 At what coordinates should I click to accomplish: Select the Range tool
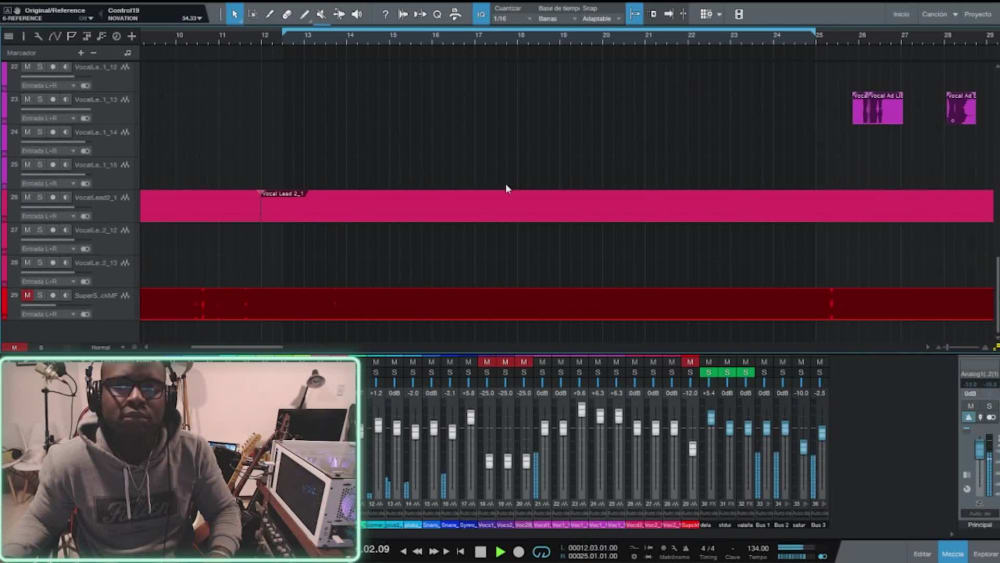tap(253, 14)
